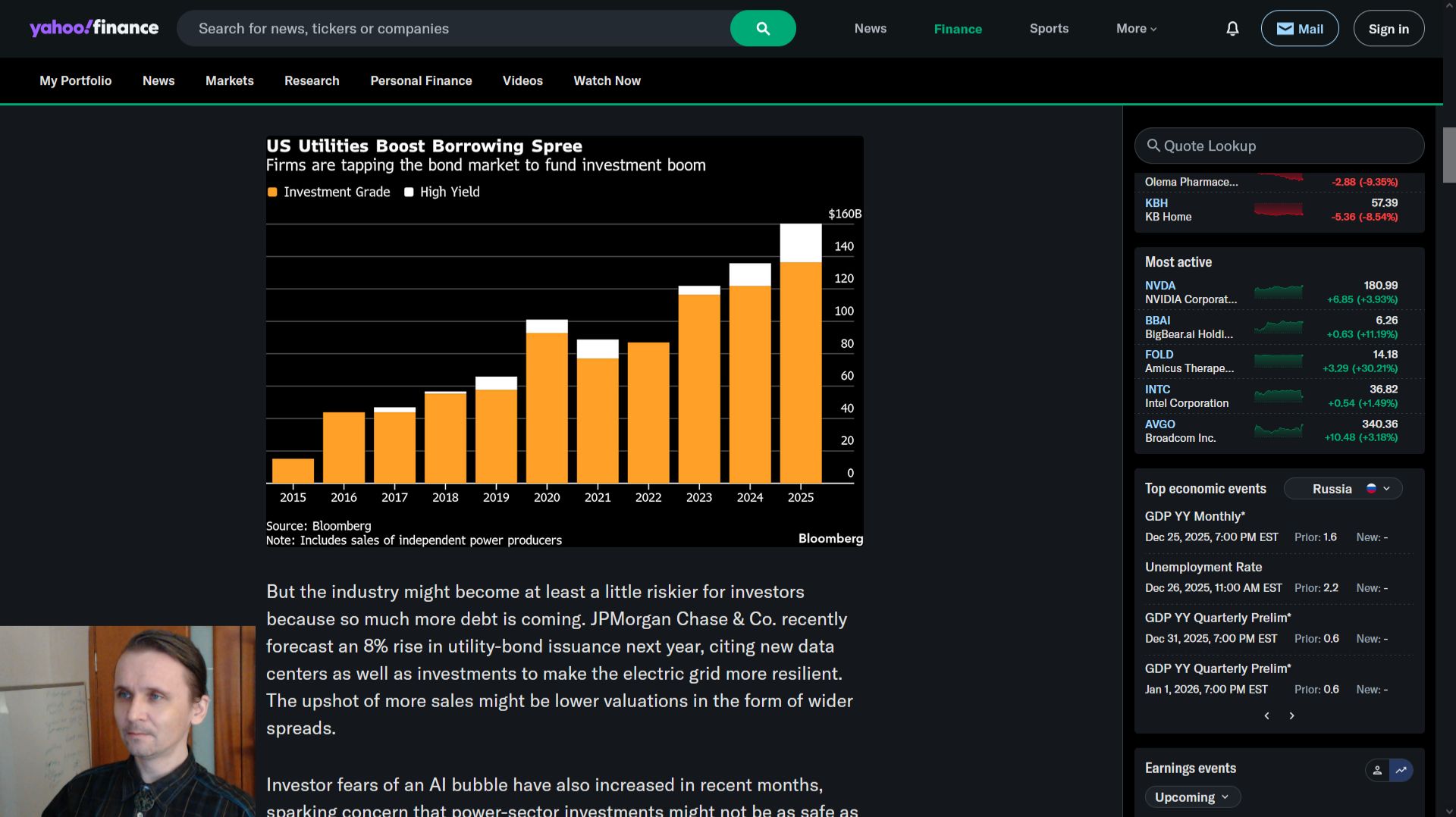
Task: Click the 'KB Home' company name
Action: click(1168, 217)
